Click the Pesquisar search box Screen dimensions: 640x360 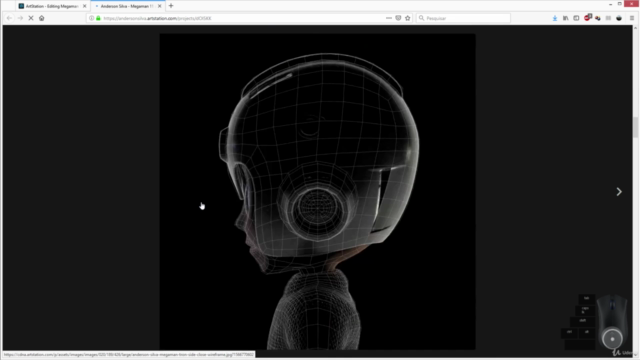point(463,18)
